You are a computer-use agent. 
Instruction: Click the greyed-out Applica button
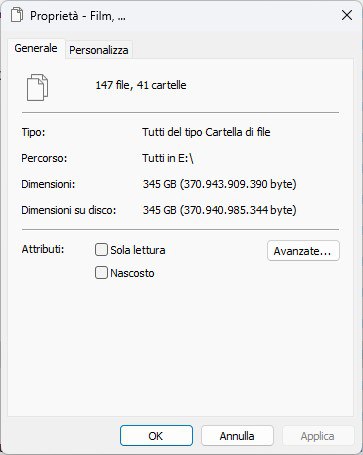[x=318, y=436]
